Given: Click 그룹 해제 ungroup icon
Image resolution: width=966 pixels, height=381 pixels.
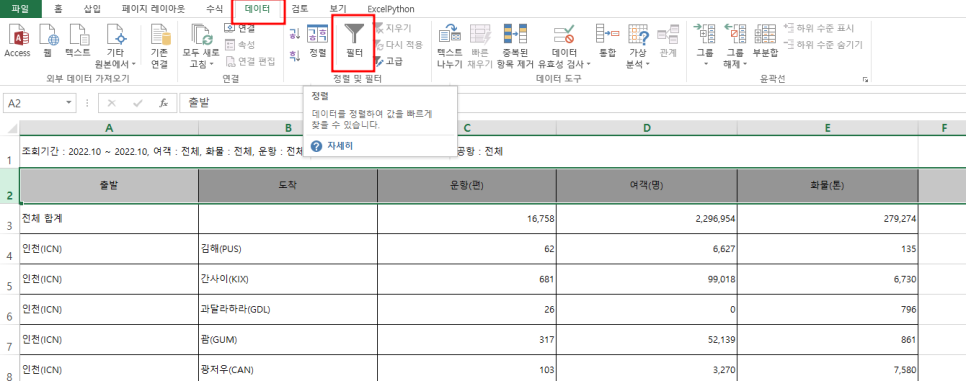Looking at the screenshot, I should [x=735, y=34].
